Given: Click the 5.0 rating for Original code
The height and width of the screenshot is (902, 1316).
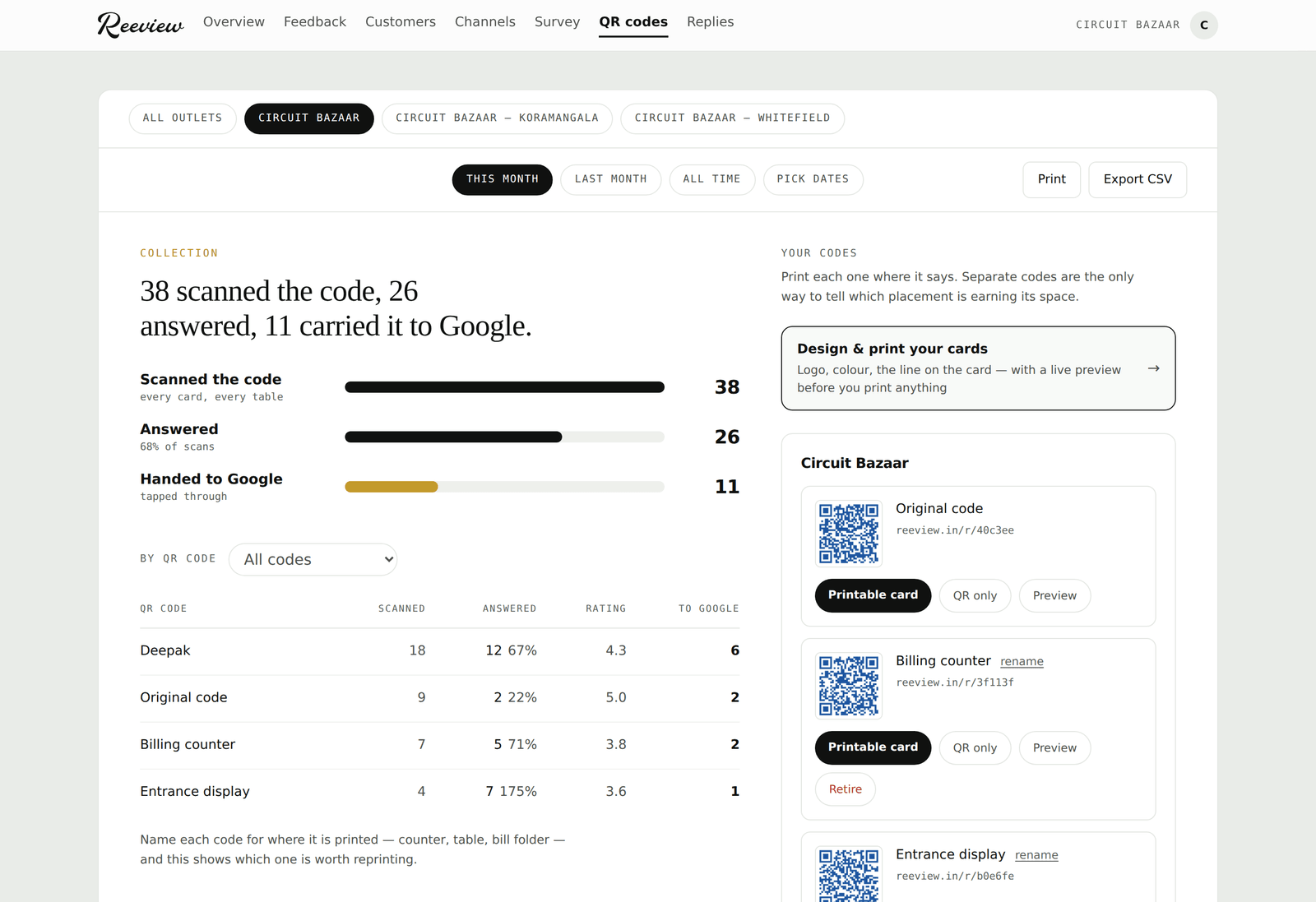Looking at the screenshot, I should click(616, 697).
